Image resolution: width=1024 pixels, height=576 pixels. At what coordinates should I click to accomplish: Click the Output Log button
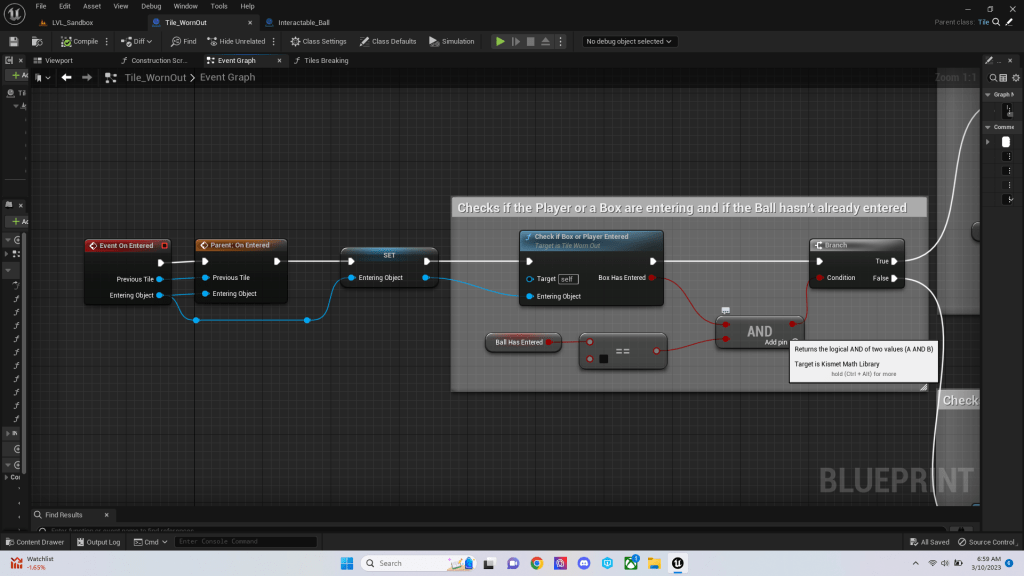(x=98, y=542)
